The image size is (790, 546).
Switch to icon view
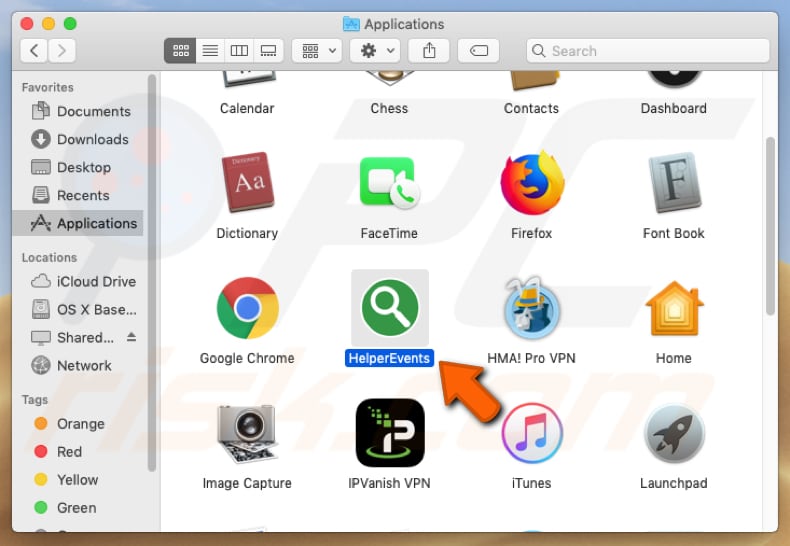tap(180, 50)
